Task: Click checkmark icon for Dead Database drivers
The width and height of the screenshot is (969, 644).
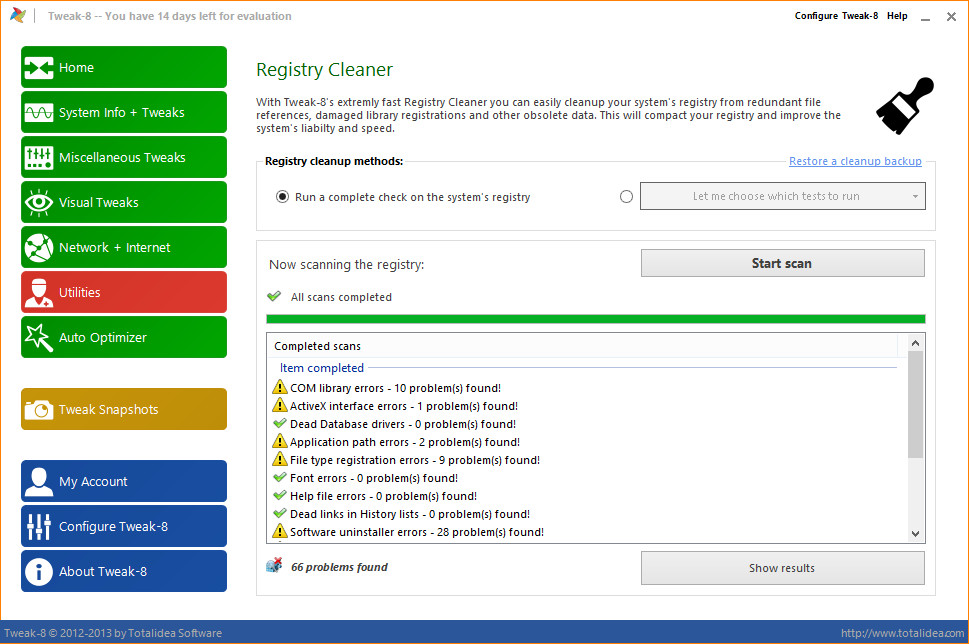Action: pos(280,423)
